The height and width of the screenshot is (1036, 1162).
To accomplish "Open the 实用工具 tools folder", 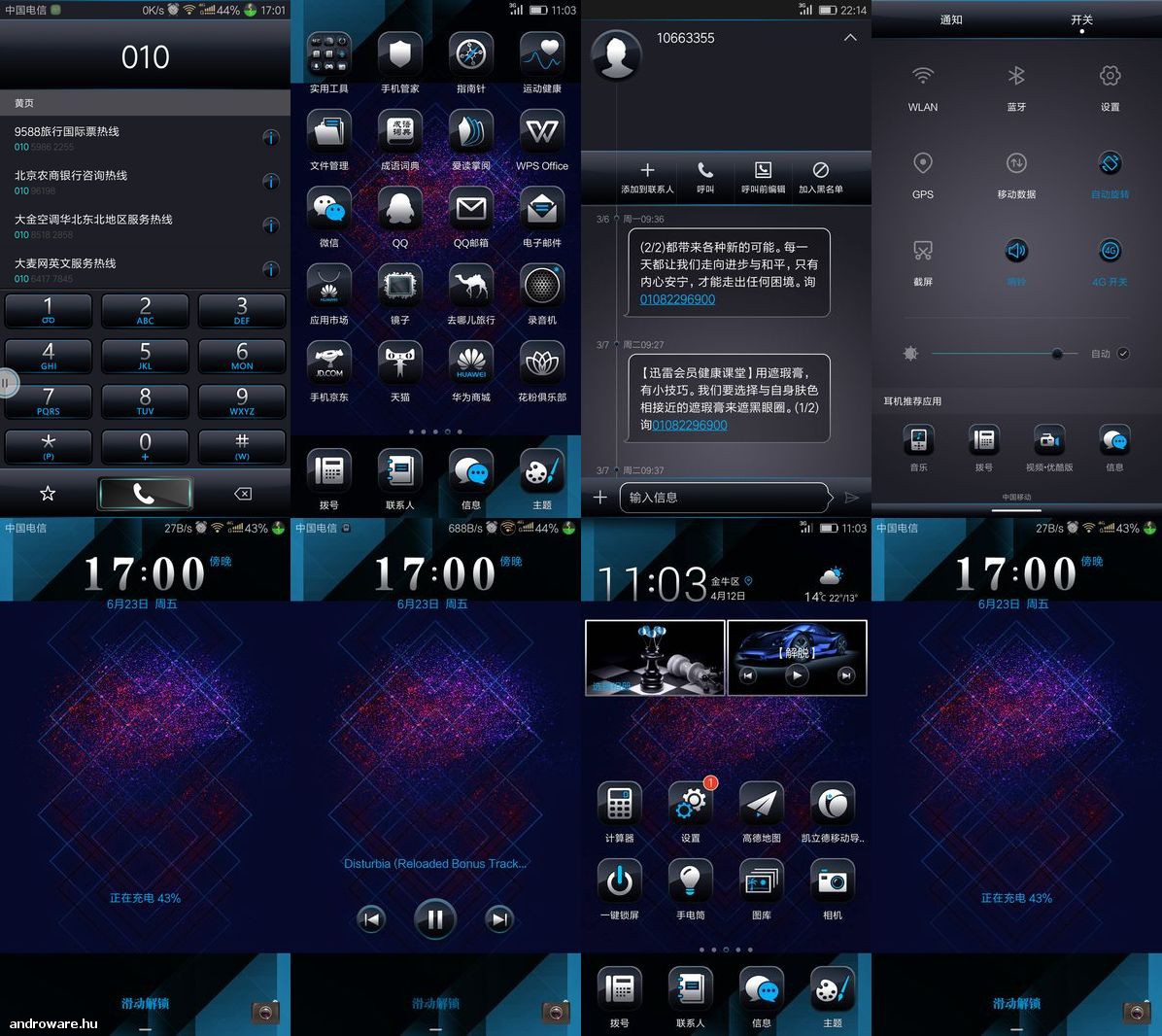I will tap(328, 55).
